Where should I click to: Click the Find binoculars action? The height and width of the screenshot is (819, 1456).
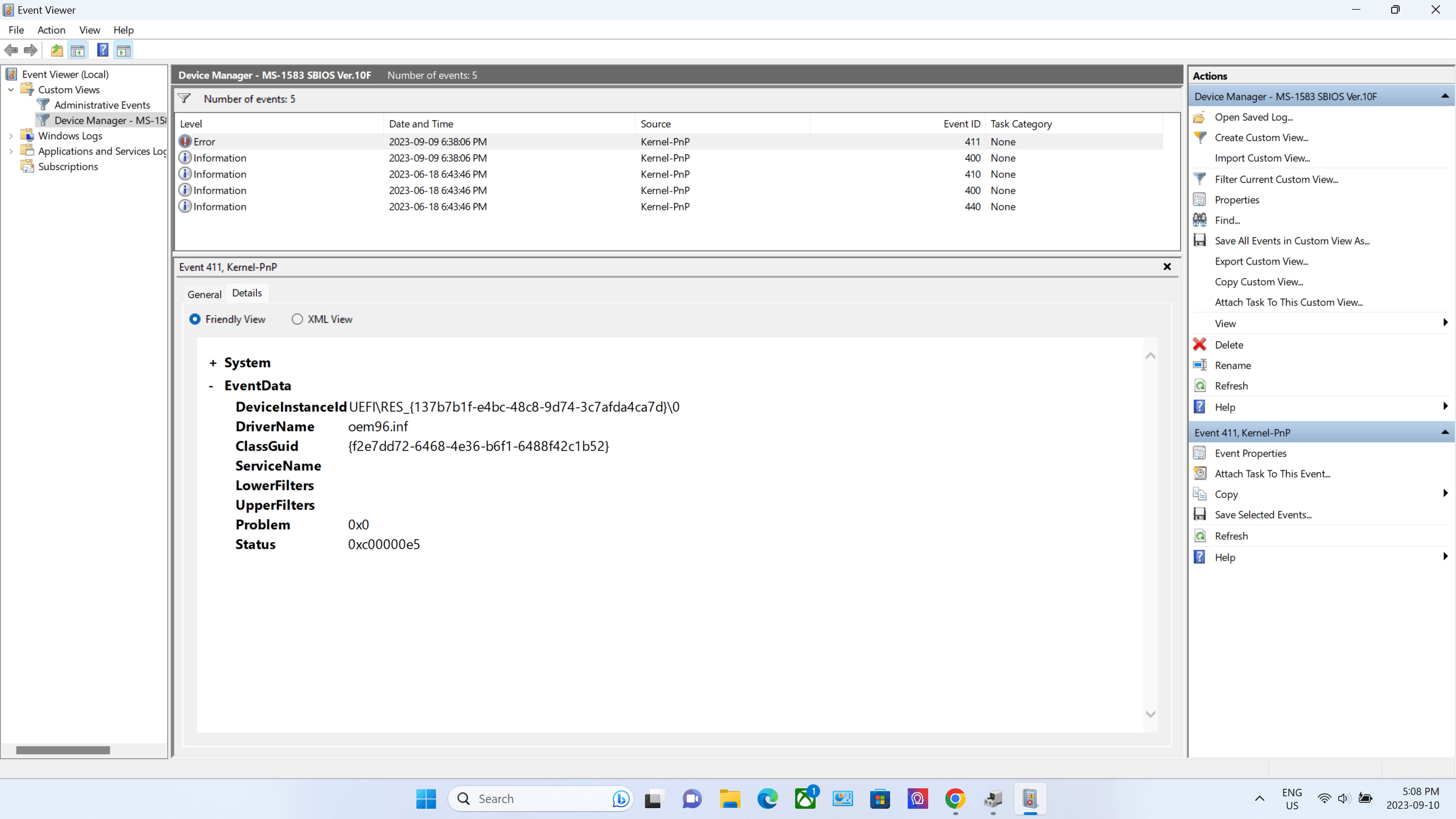pyautogui.click(x=1199, y=220)
